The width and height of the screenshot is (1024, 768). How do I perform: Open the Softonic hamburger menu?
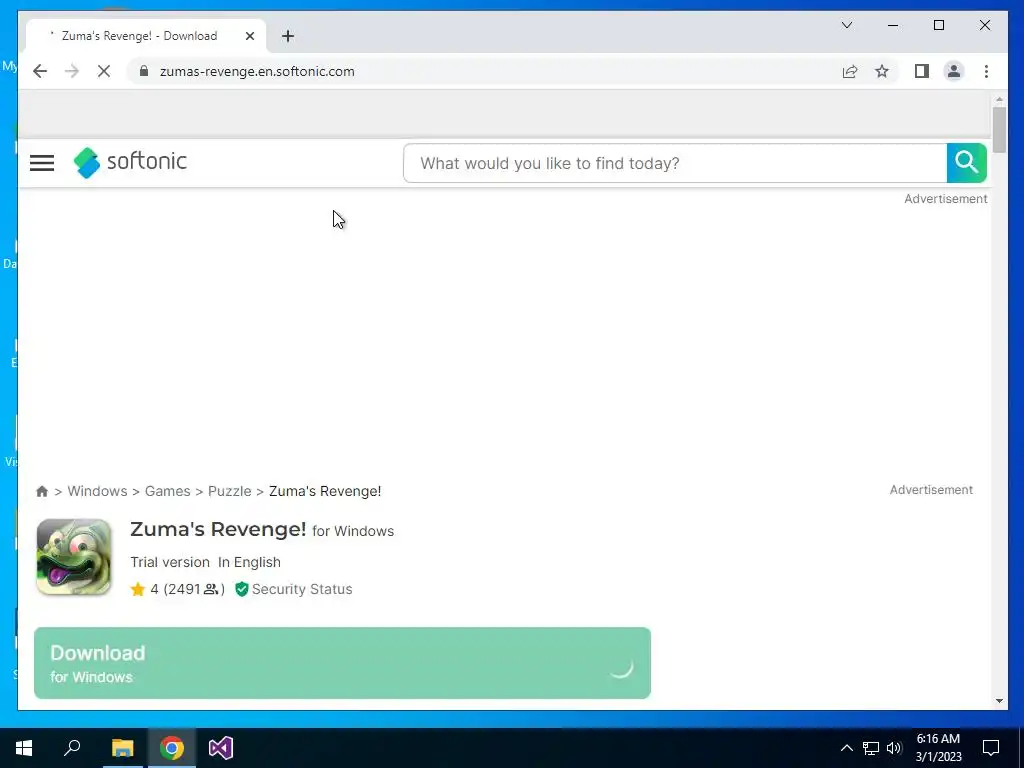point(42,163)
